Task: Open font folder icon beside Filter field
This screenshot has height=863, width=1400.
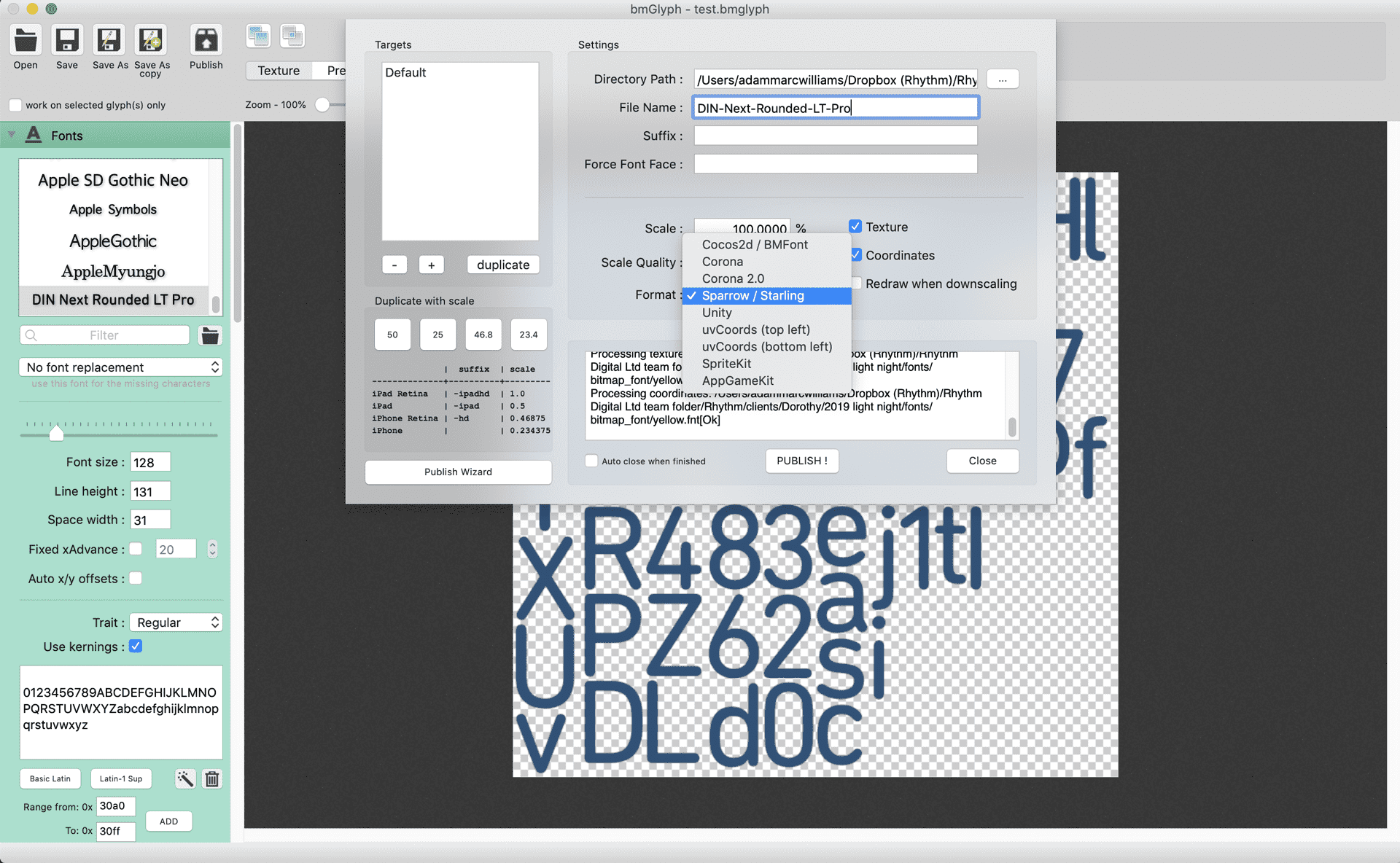Action: [x=210, y=335]
